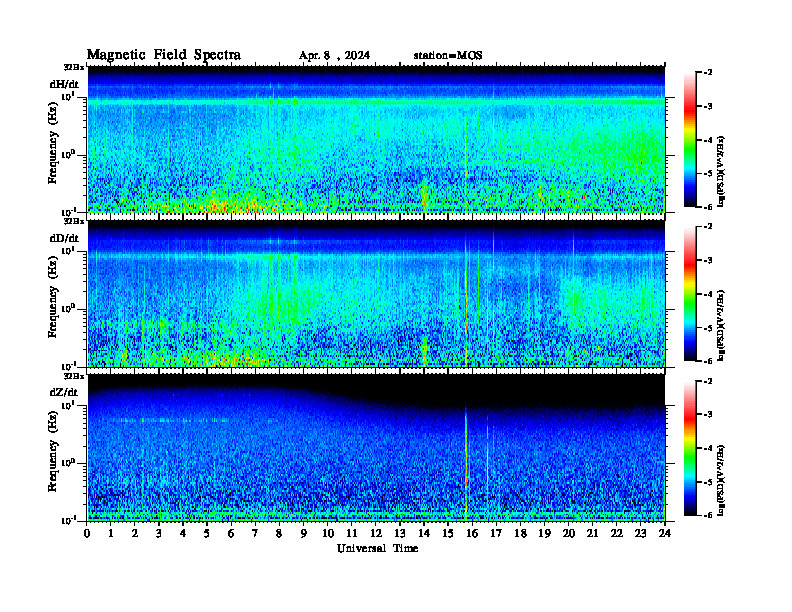The width and height of the screenshot is (792, 612).
Task: Click the "dH/dt" panel label
Action: click(64, 84)
